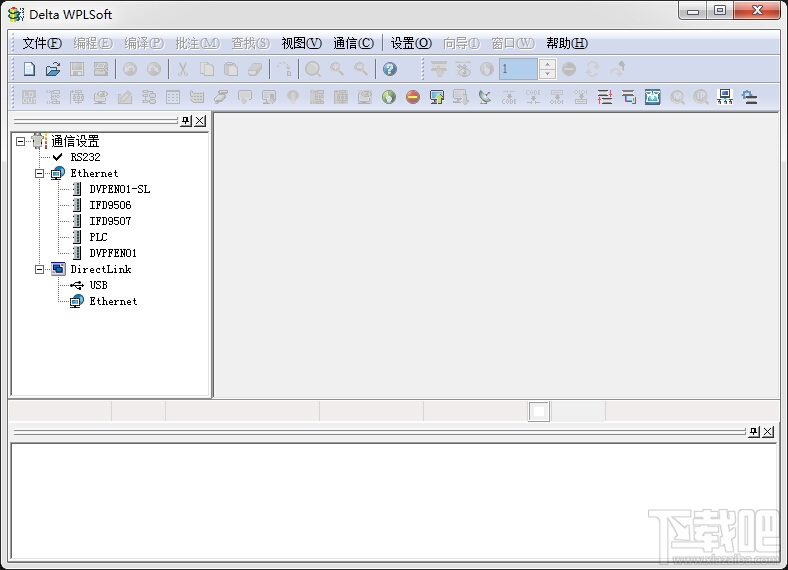Click the blue monitor chart icon
Viewport: 788px width, 570px height.
click(652, 97)
